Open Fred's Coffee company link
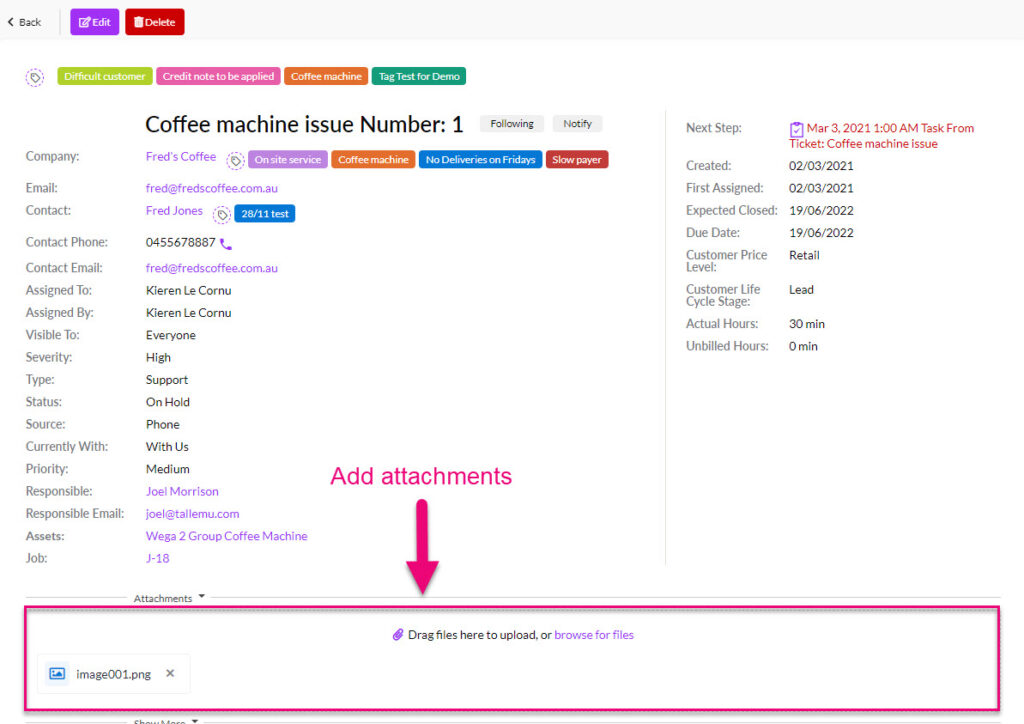 tap(180, 157)
